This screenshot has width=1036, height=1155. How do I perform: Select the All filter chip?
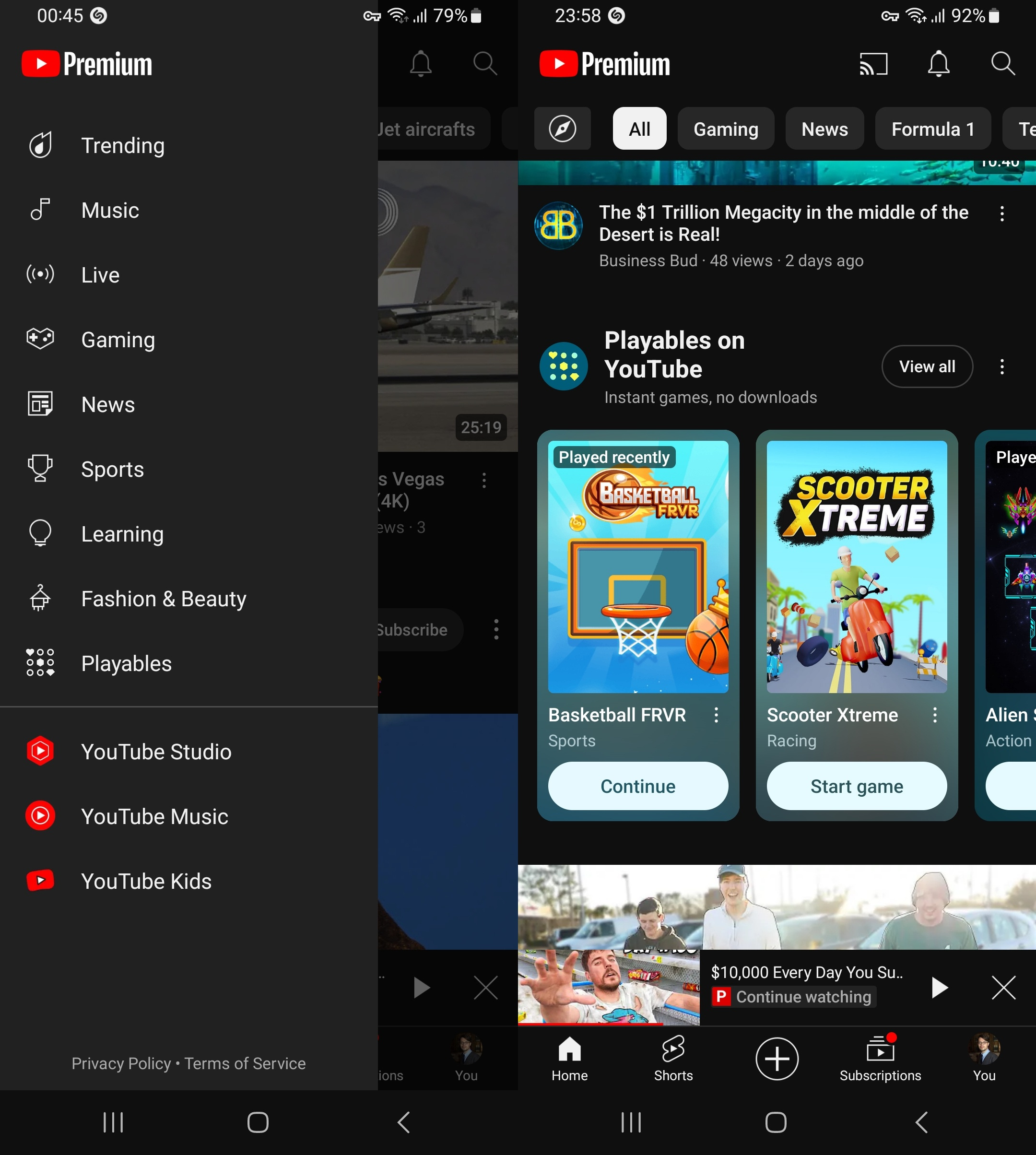click(640, 129)
